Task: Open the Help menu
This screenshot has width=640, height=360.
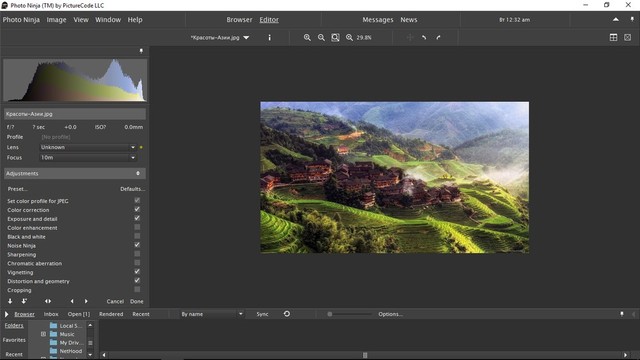Action: point(135,20)
